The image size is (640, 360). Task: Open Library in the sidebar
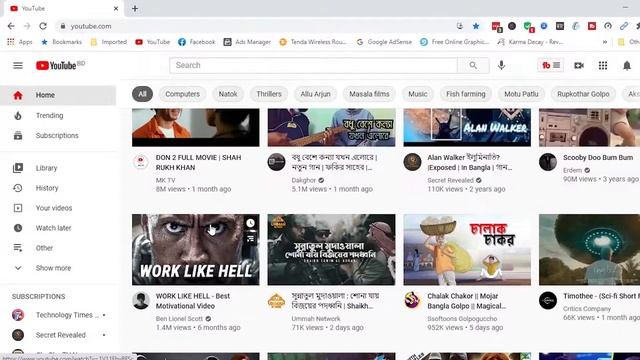58,168
